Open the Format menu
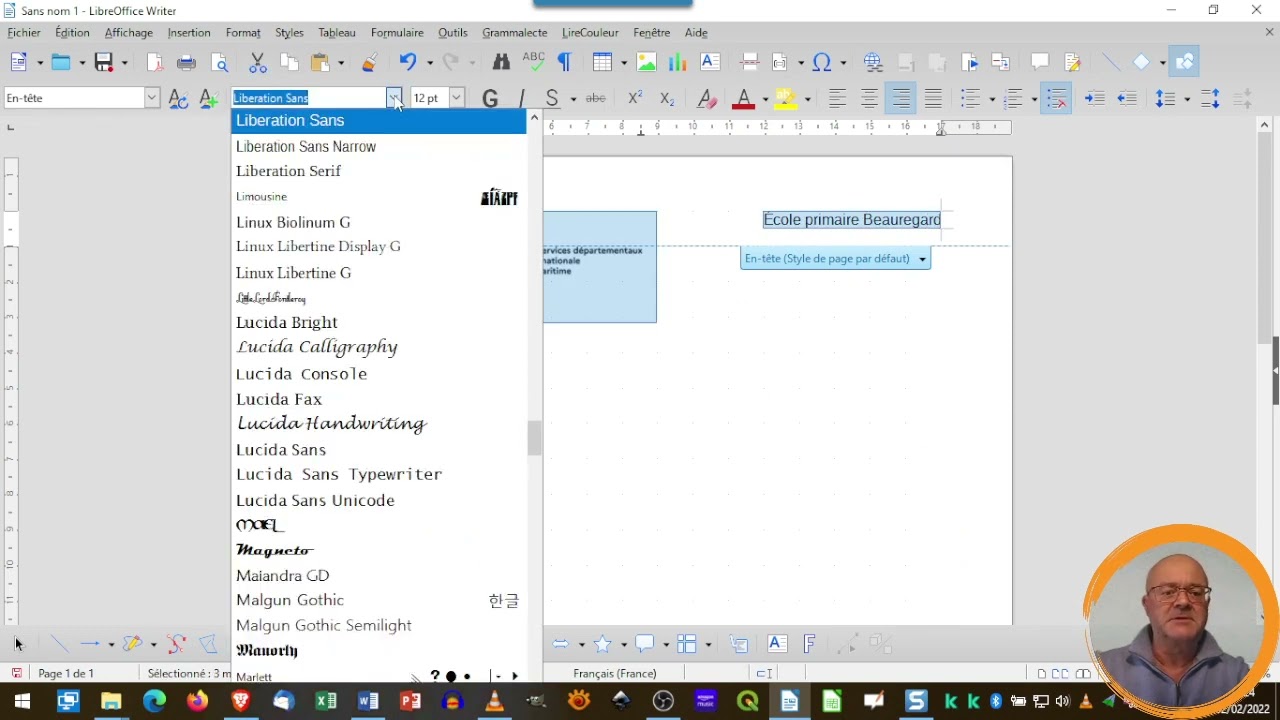 pos(243,33)
